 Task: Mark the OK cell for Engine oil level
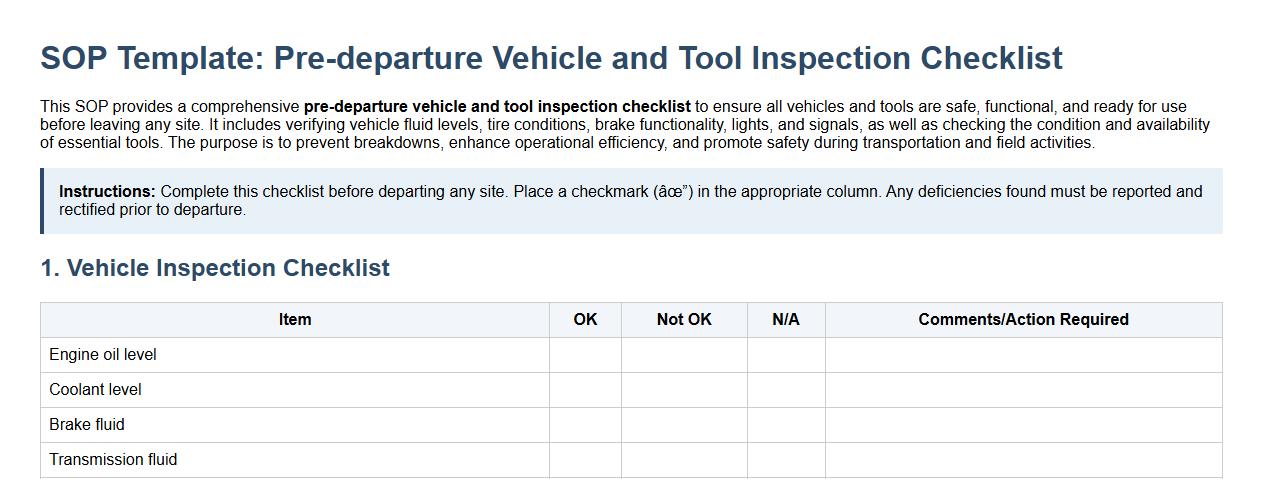[x=585, y=355]
